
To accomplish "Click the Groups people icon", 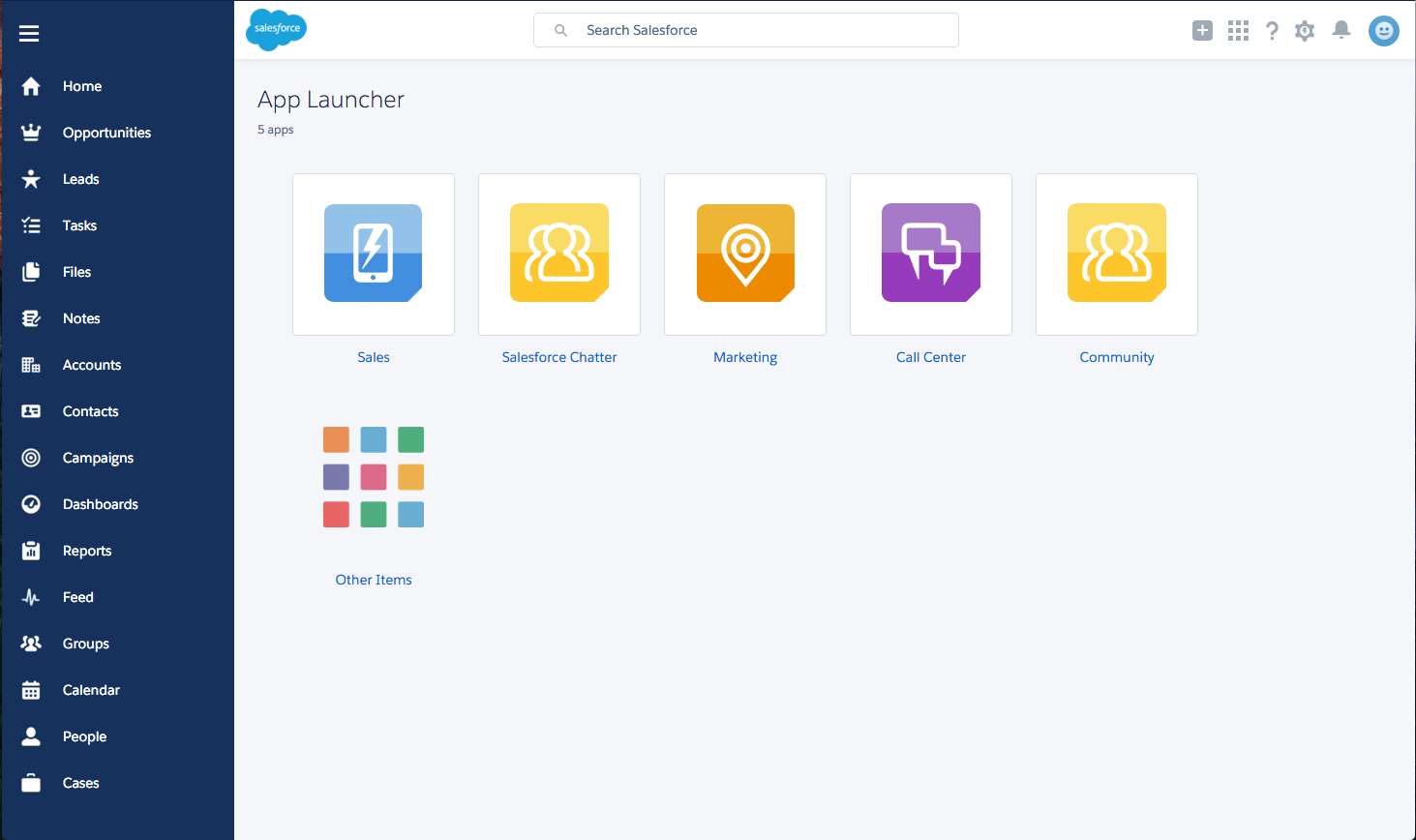I will point(31,644).
